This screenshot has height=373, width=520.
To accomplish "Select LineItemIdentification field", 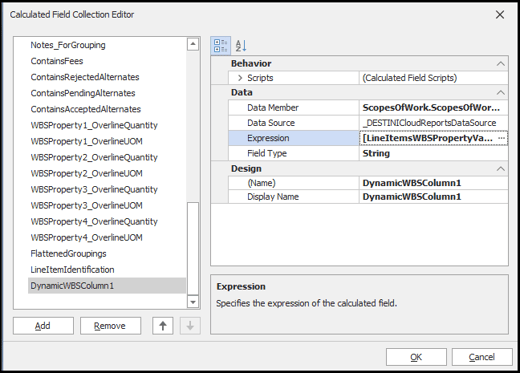I will pyautogui.click(x=72, y=270).
